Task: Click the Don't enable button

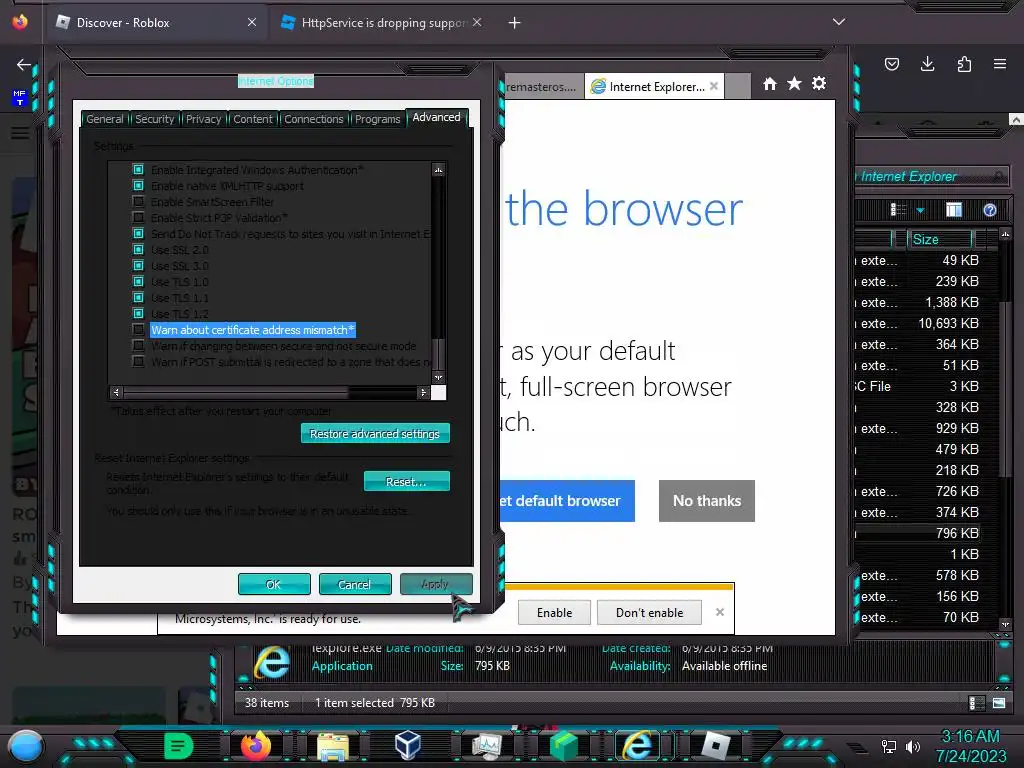Action: click(x=649, y=613)
